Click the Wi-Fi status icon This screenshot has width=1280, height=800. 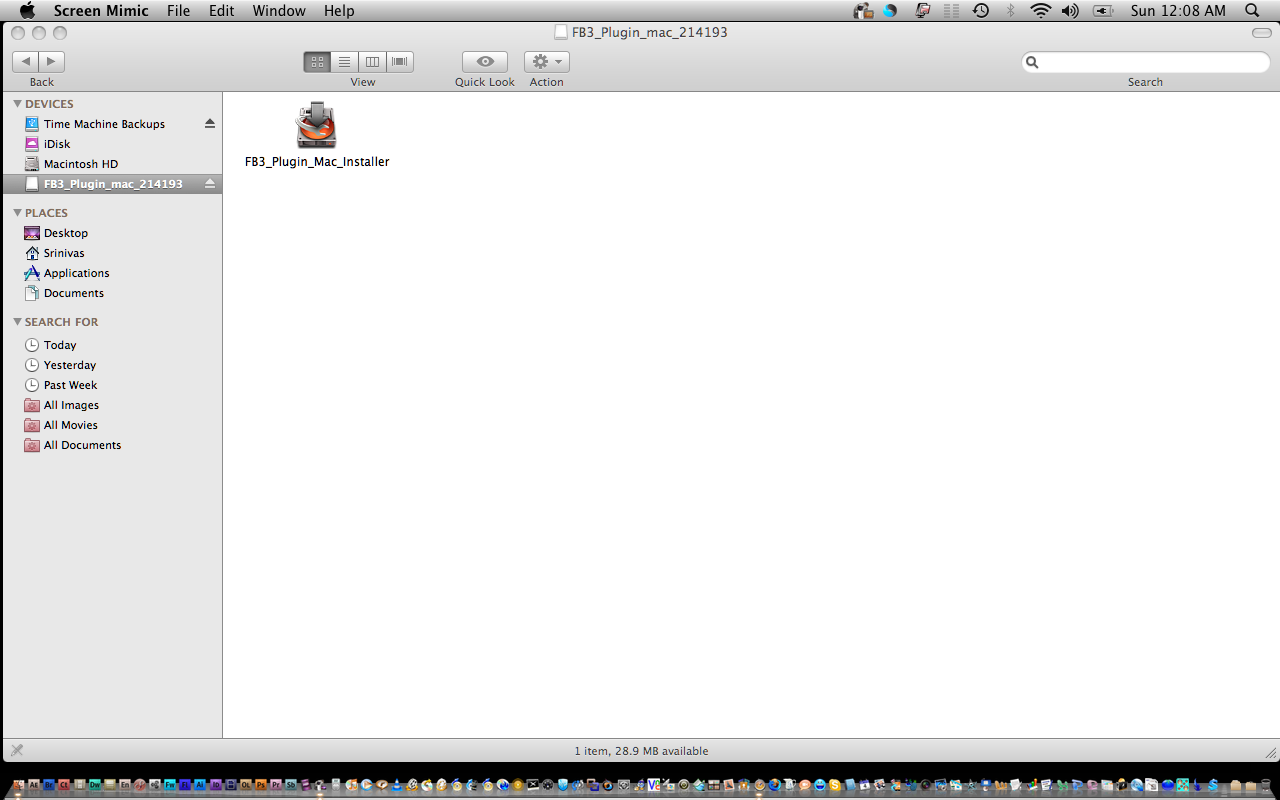[x=1041, y=11]
